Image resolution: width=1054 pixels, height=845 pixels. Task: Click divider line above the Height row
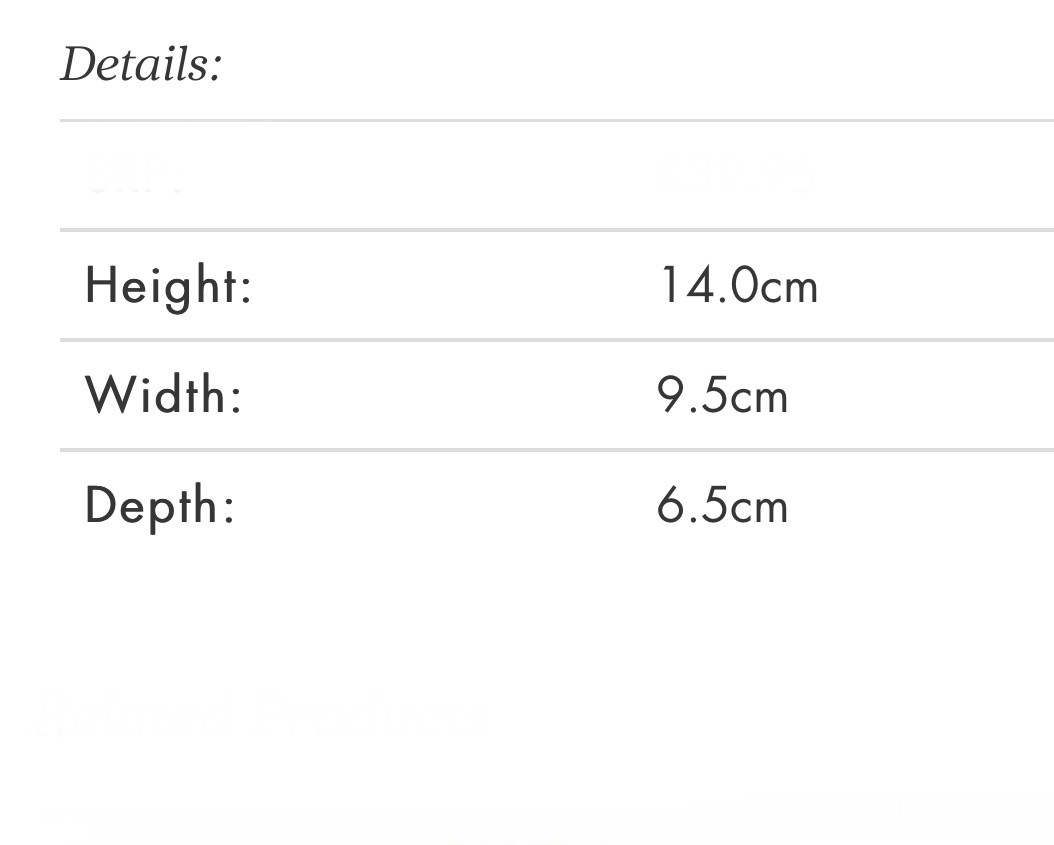(557, 230)
